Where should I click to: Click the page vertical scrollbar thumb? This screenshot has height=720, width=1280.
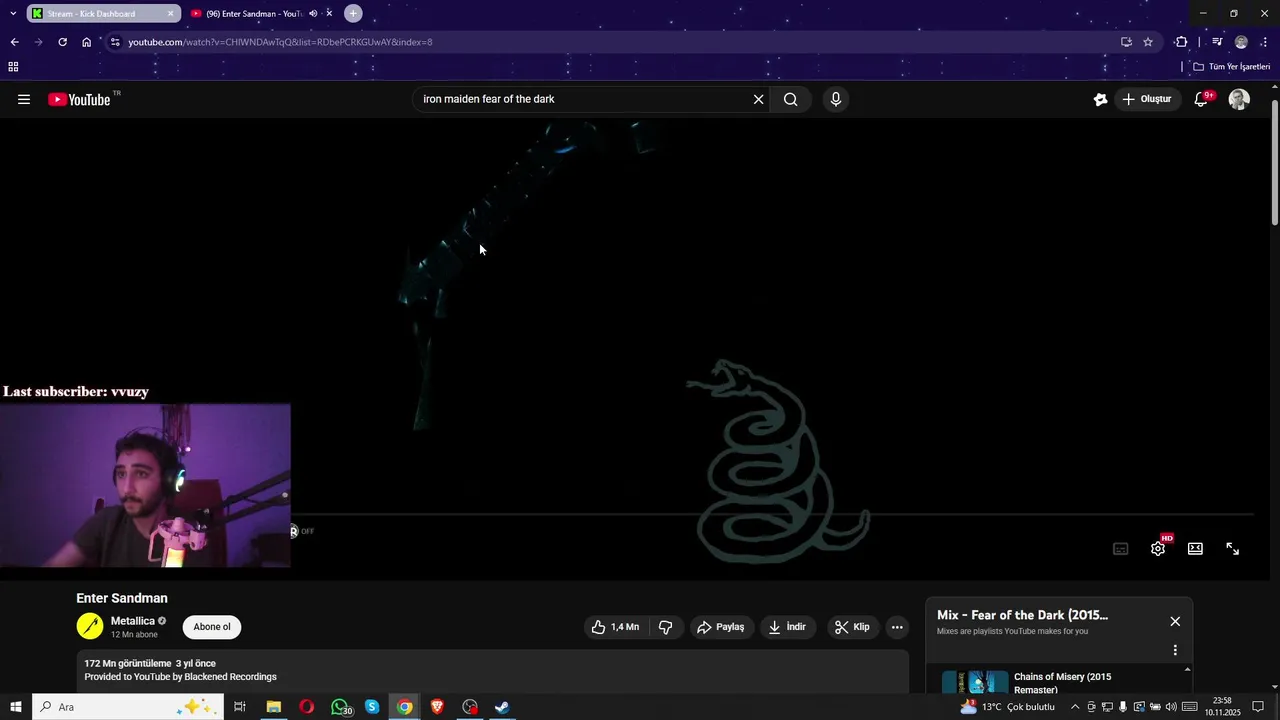1275,163
